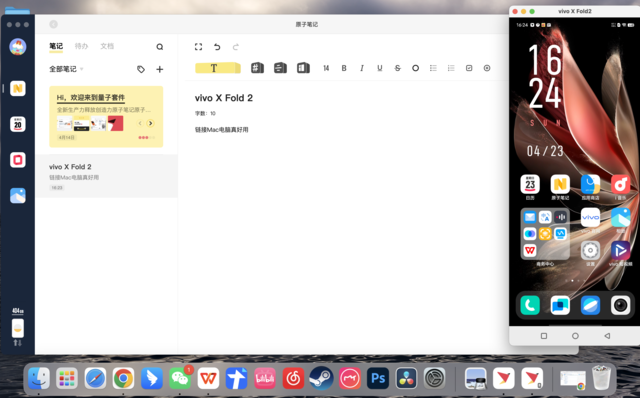Apply italic formatting to text
Screen dimensions: 640x398
pos(362,68)
